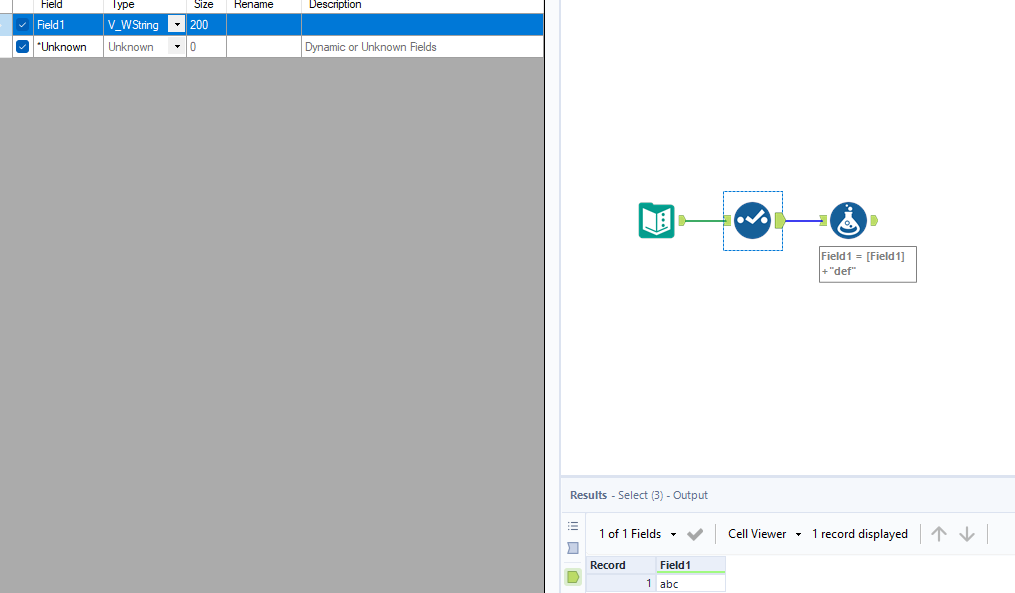Select the Select tool on the canvas
1015x593 pixels.
[752, 220]
